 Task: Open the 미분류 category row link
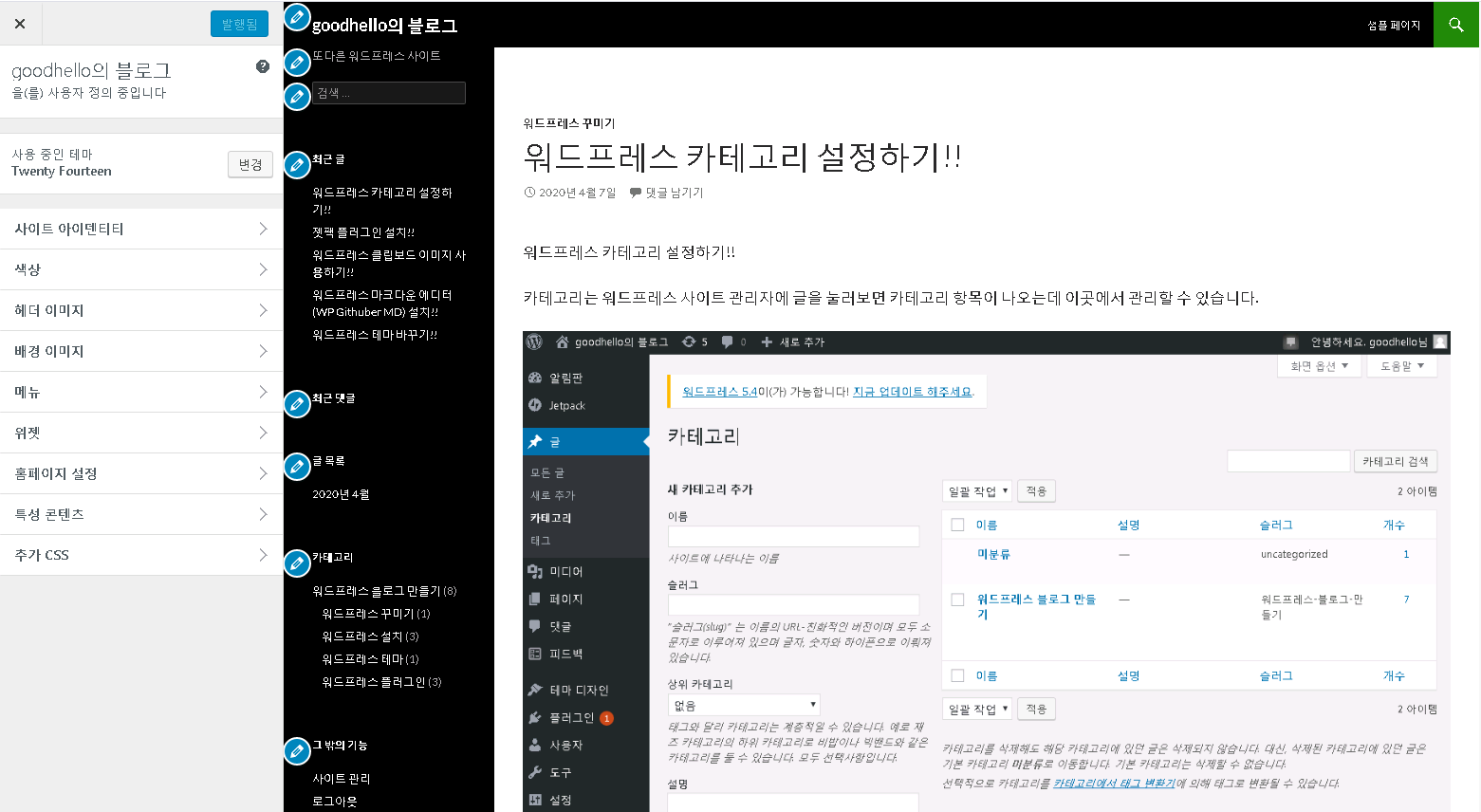click(x=993, y=554)
